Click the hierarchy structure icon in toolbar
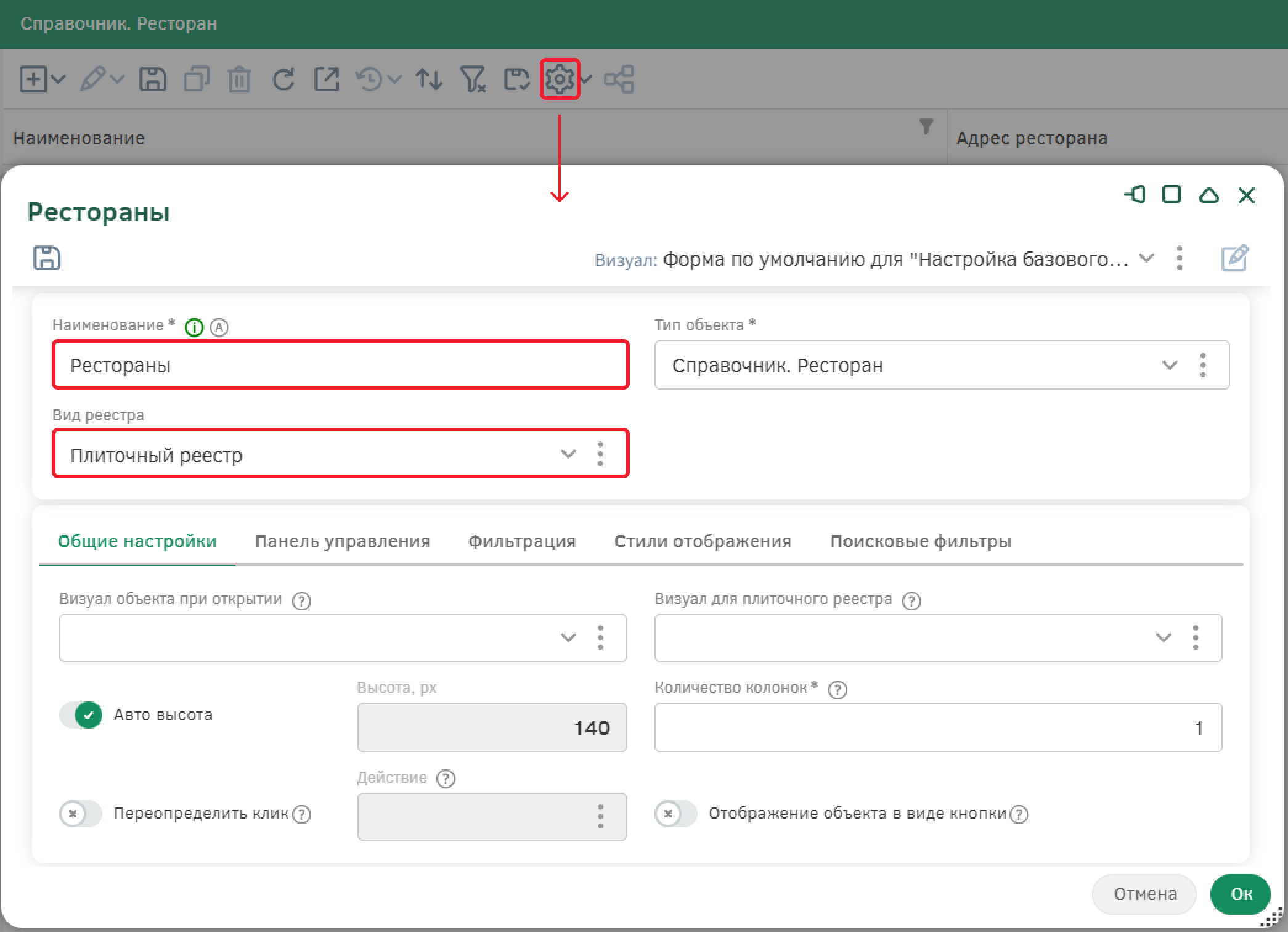 point(619,80)
